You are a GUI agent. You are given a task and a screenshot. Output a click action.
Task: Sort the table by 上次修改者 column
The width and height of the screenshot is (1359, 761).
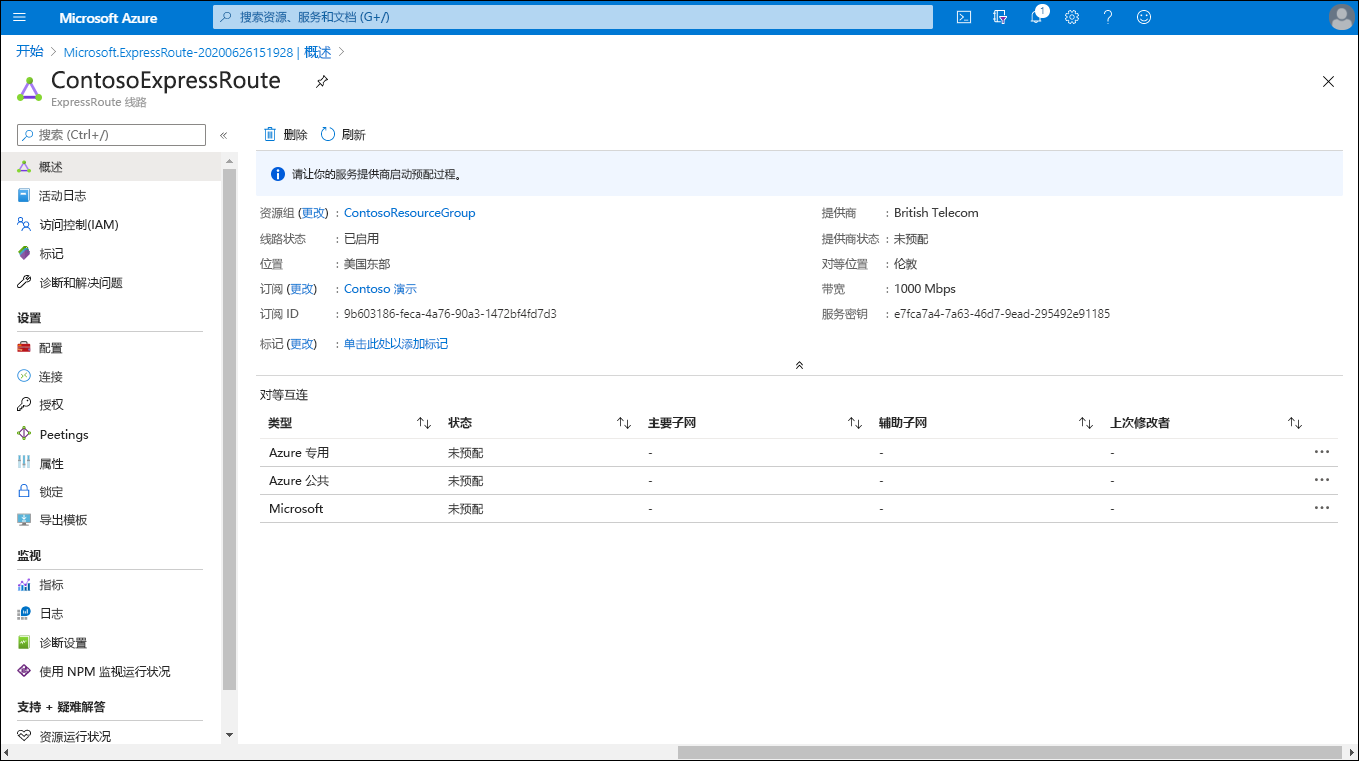1295,423
